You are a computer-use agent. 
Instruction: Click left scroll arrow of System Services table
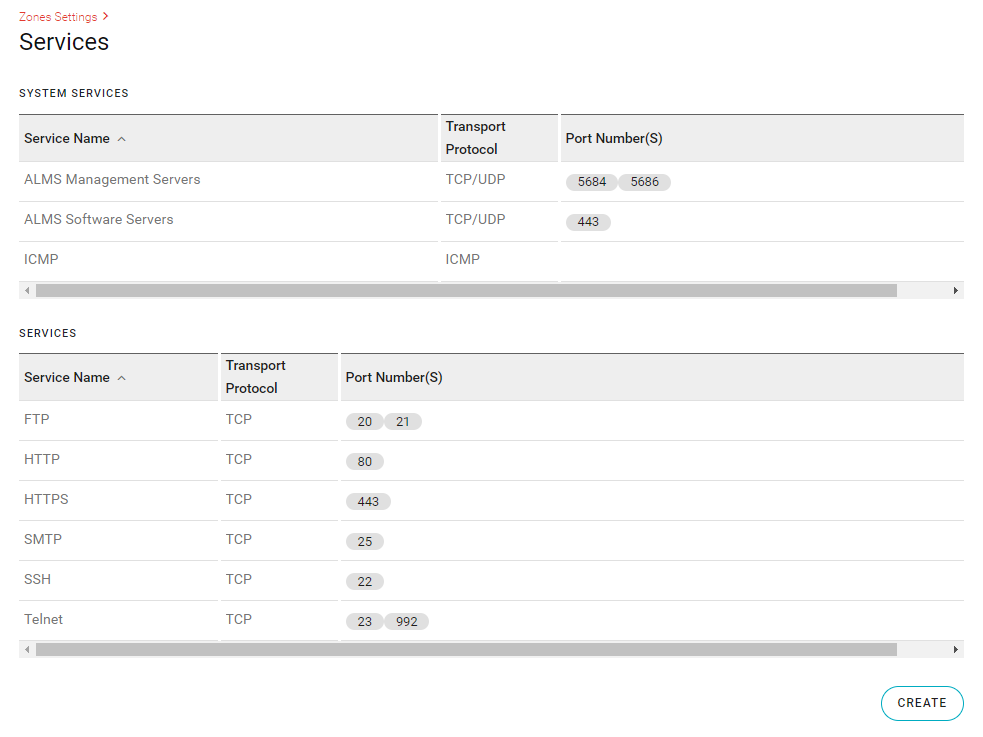(x=27, y=290)
